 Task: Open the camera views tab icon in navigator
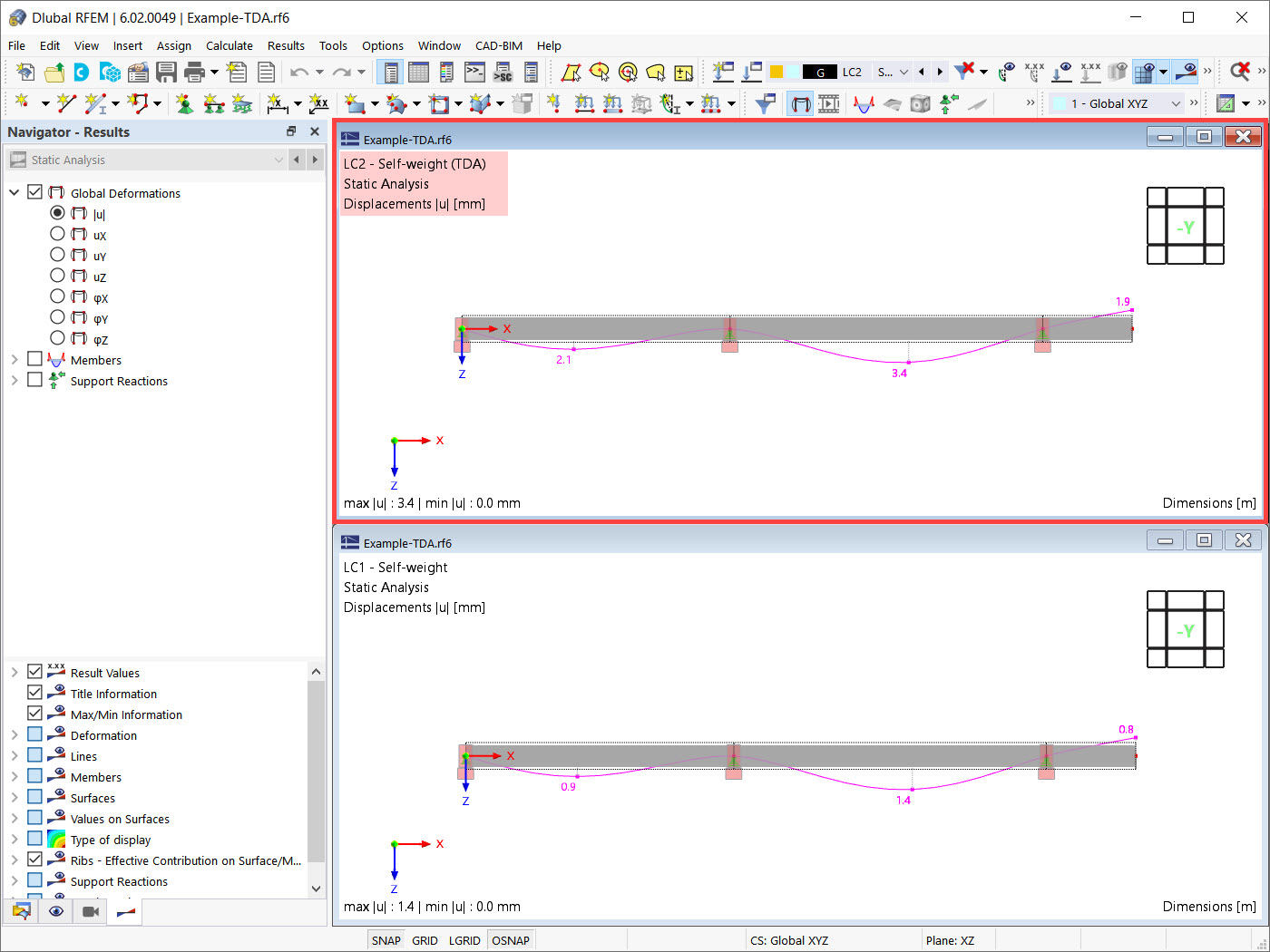click(91, 911)
